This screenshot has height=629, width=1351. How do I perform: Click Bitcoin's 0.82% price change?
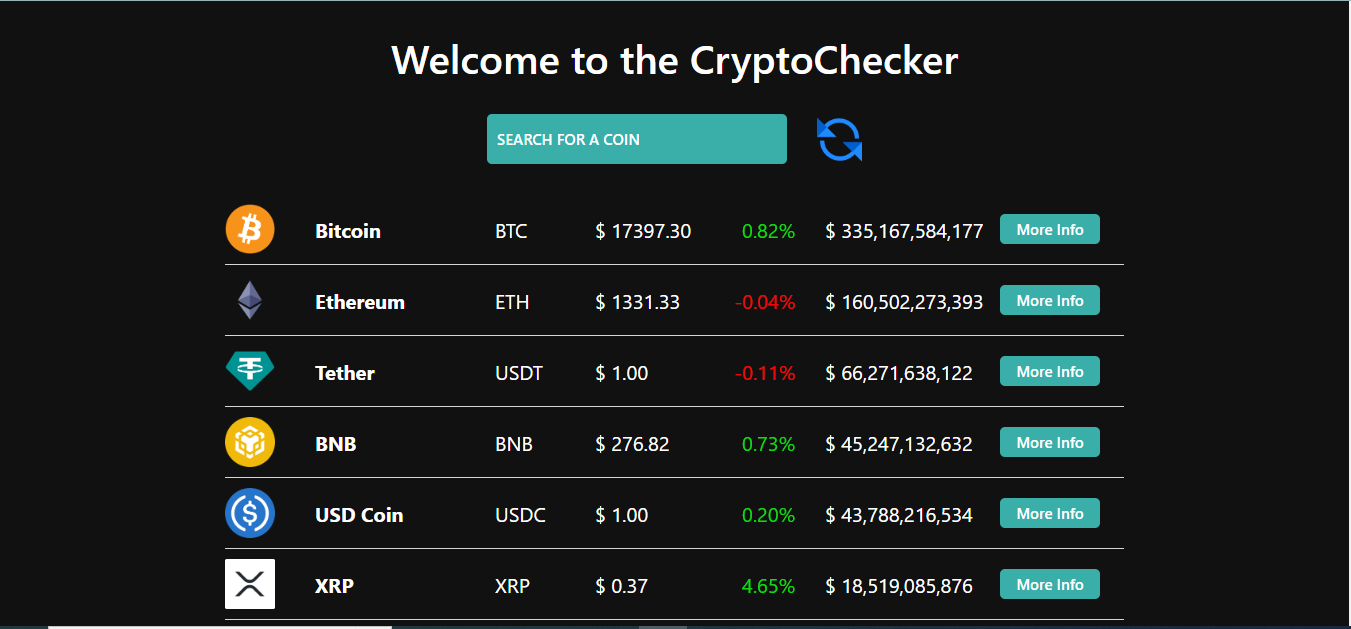(768, 231)
